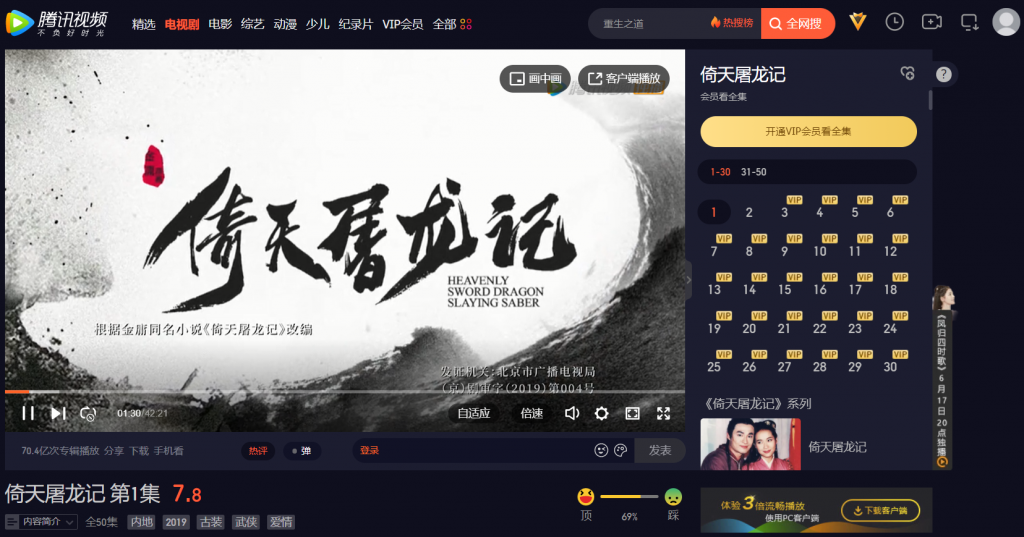Image resolution: width=1024 pixels, height=537 pixels.
Task: Open the 纪录片 section
Action: (x=355, y=24)
